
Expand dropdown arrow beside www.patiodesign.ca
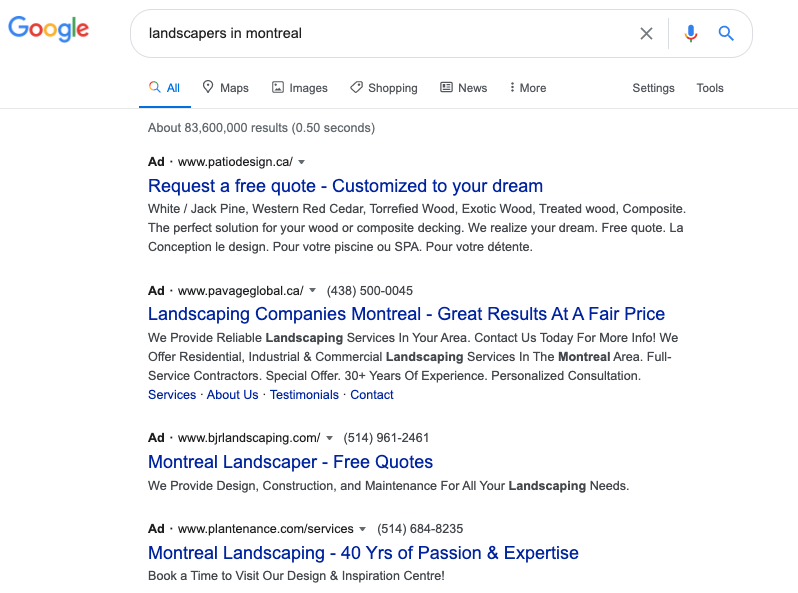point(301,162)
